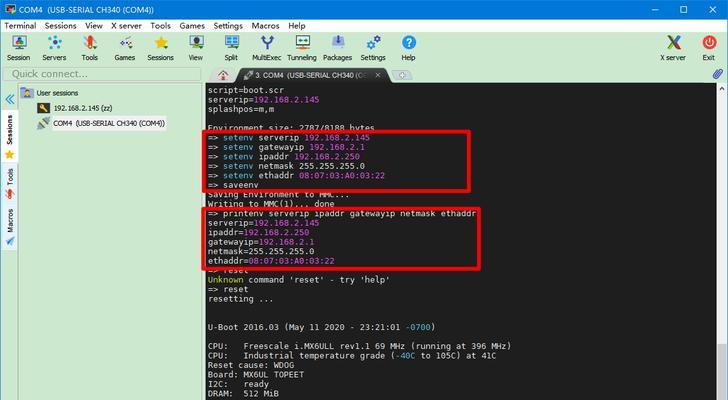Image resolution: width=728 pixels, height=400 pixels.
Task: Click the MobaXterm title bar app icon
Action: pos(10,9)
